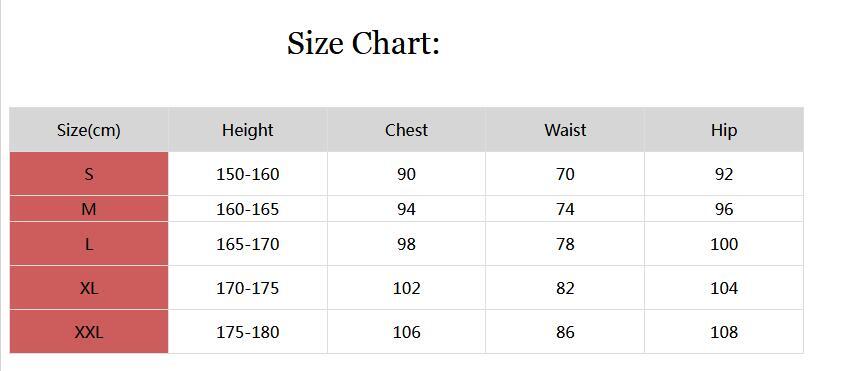The height and width of the screenshot is (371, 856).
Task: Select the 150-160 height cell
Action: point(248,174)
